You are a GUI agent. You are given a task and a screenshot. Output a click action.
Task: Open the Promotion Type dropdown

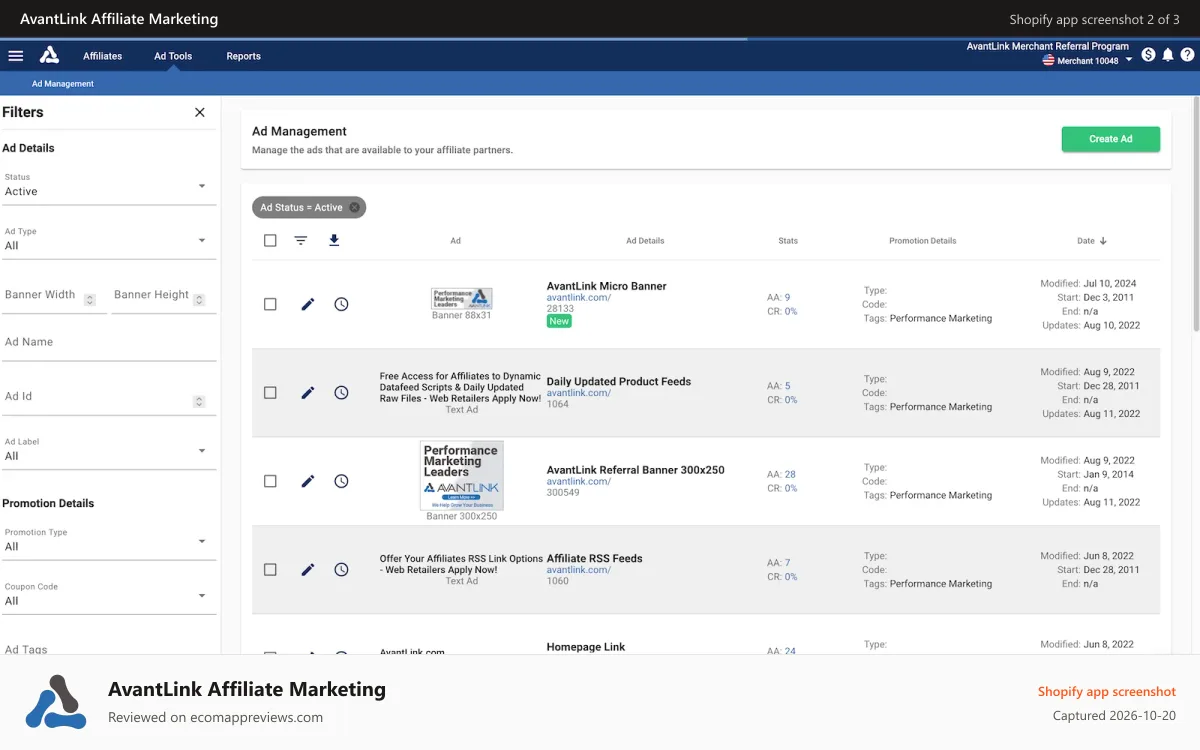coord(108,541)
